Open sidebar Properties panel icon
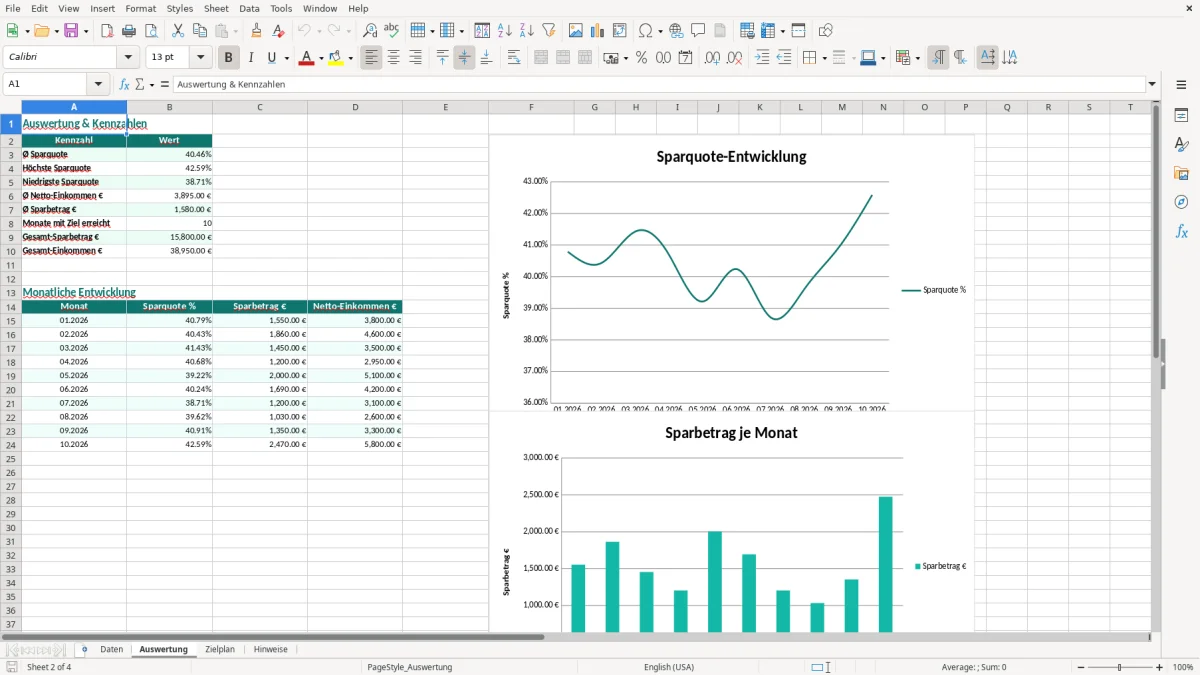The image size is (1200, 675). coord(1181,116)
